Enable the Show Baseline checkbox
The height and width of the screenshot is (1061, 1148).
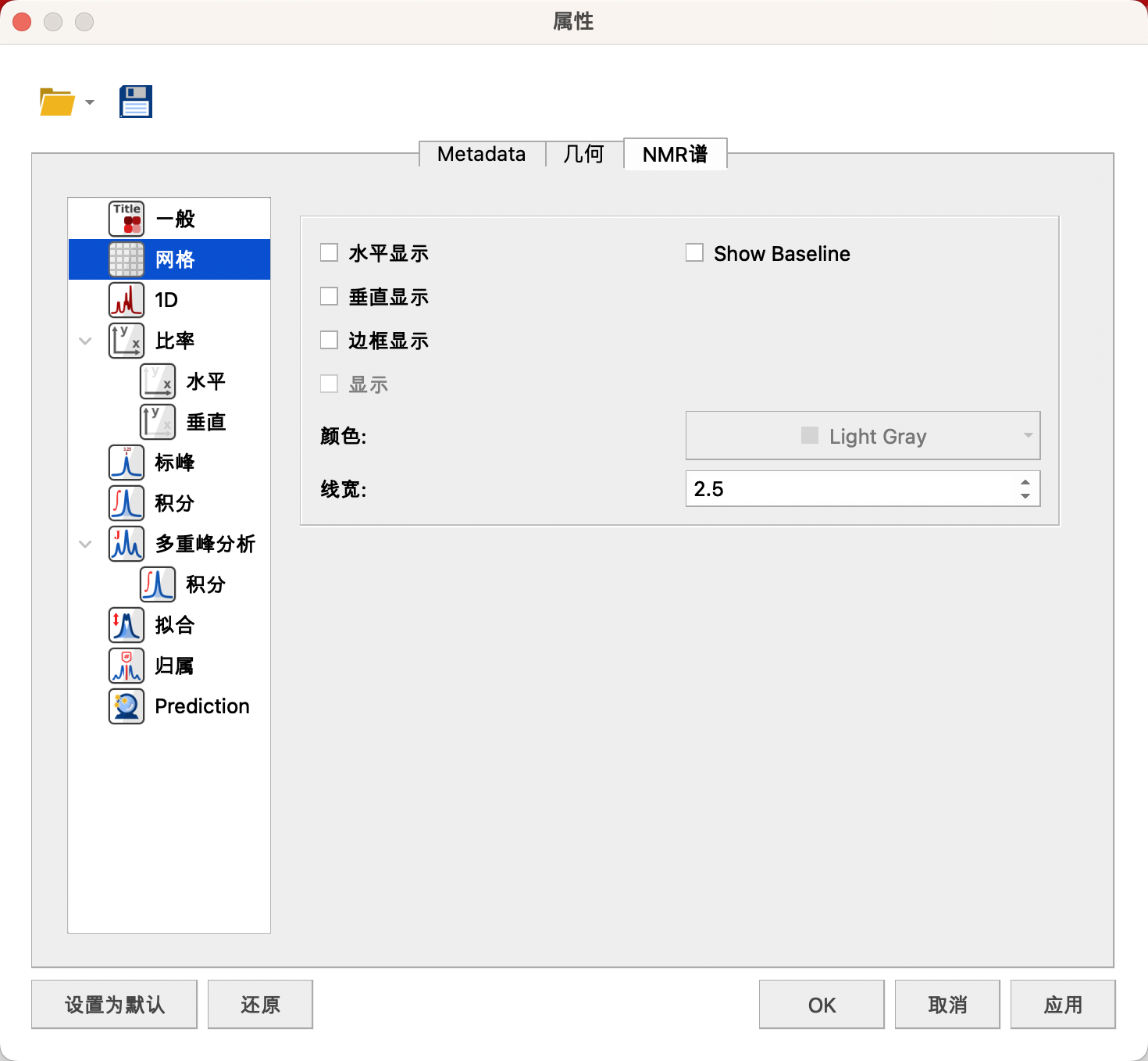pos(694,252)
